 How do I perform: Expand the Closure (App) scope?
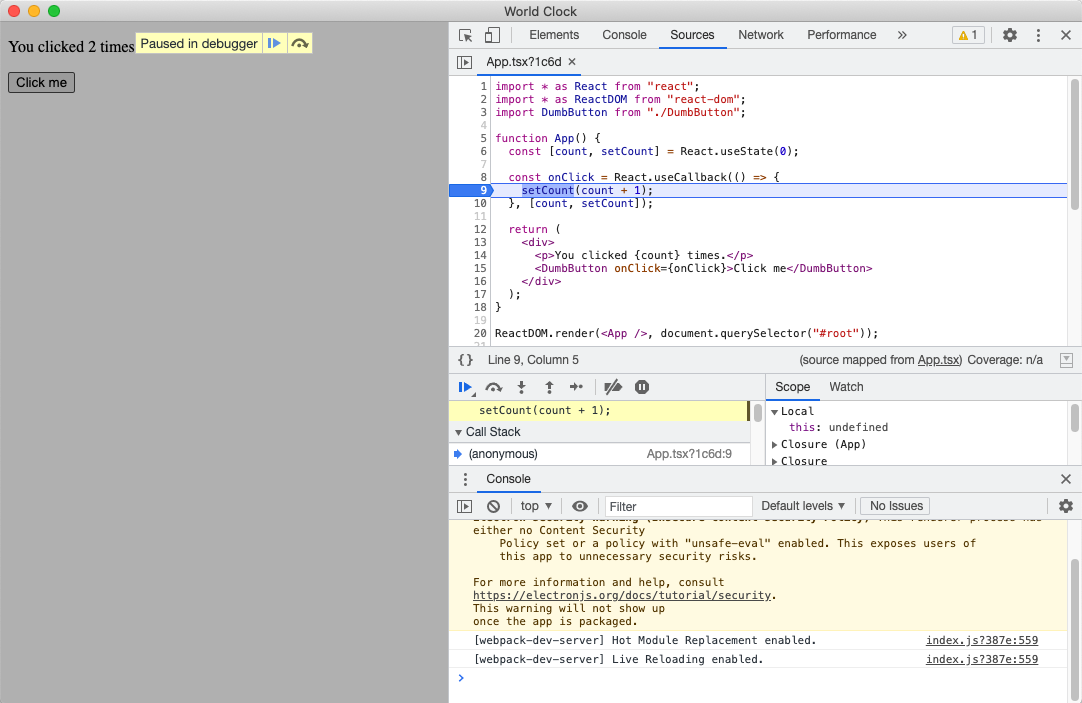(822, 444)
